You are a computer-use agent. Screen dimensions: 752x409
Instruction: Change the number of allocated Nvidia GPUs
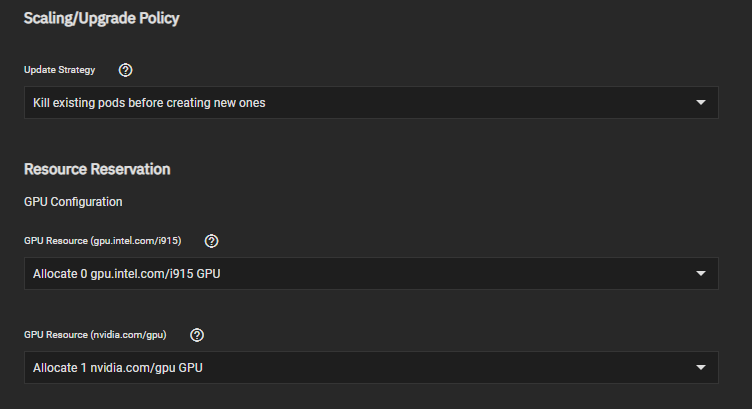(x=370, y=367)
